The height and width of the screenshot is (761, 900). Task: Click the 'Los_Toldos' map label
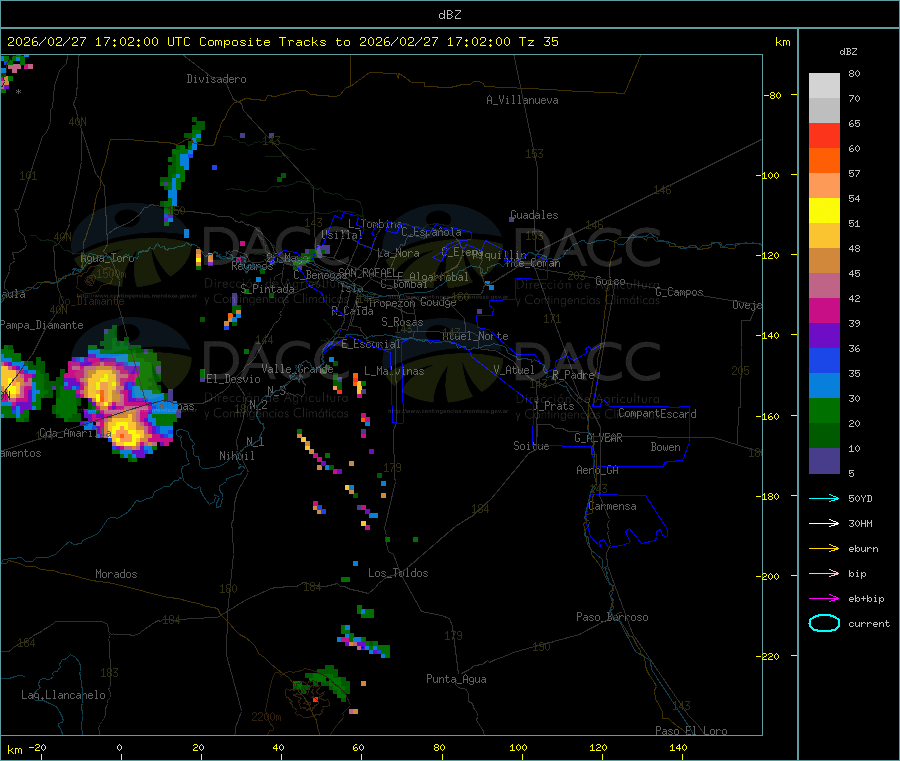[398, 573]
